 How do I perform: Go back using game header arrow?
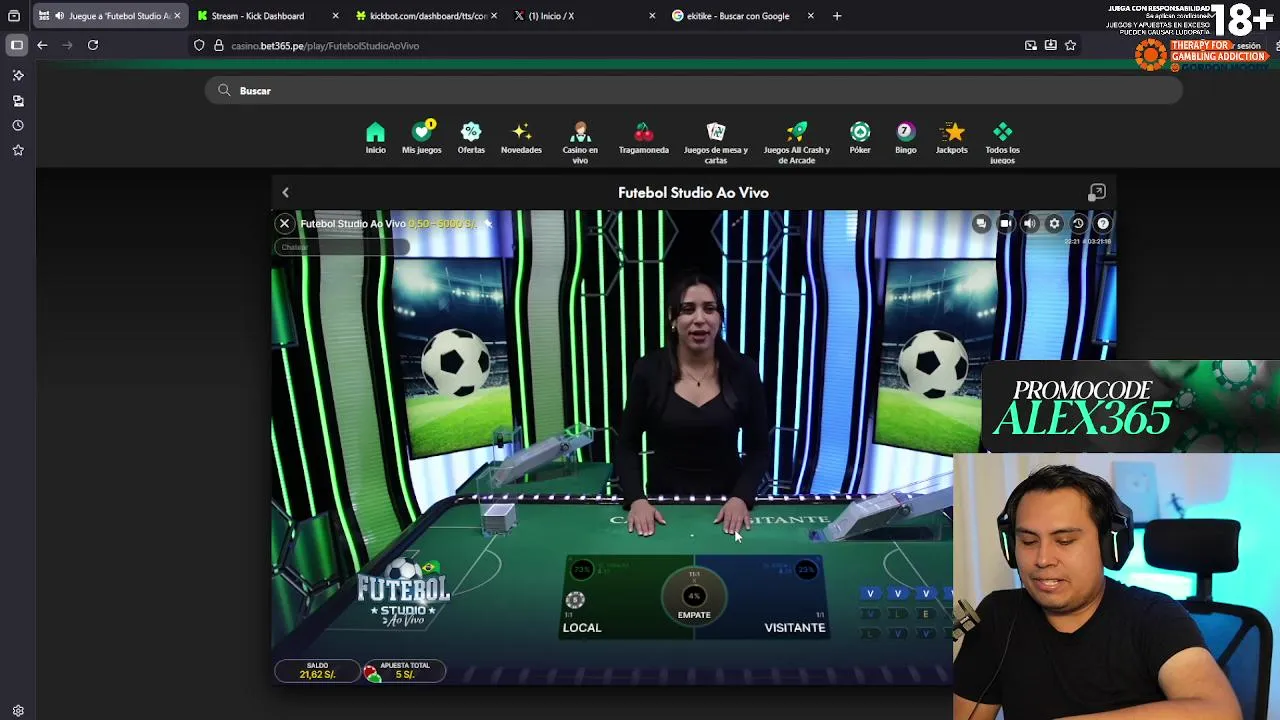pos(285,192)
